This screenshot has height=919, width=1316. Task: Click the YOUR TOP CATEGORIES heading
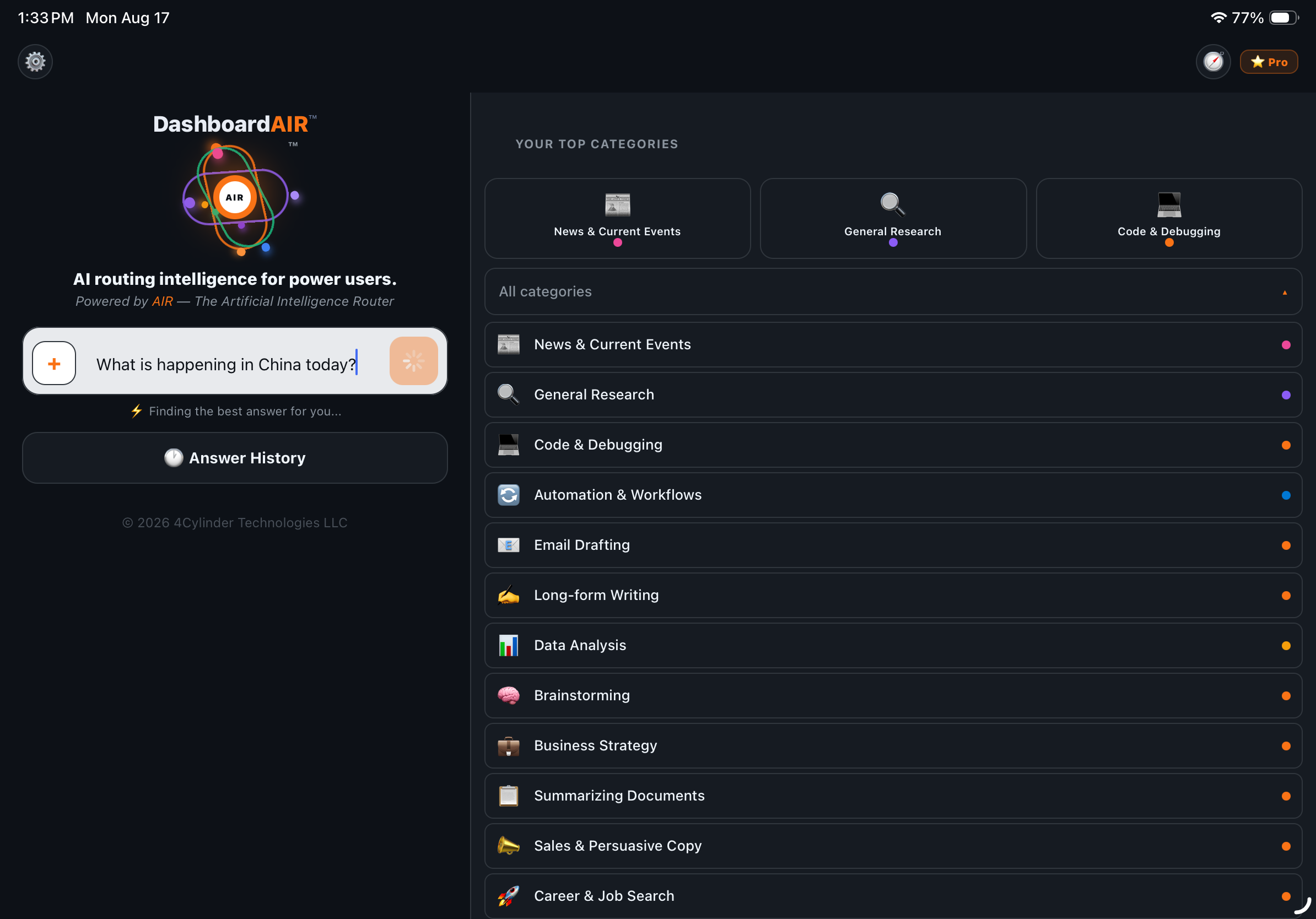click(x=597, y=144)
